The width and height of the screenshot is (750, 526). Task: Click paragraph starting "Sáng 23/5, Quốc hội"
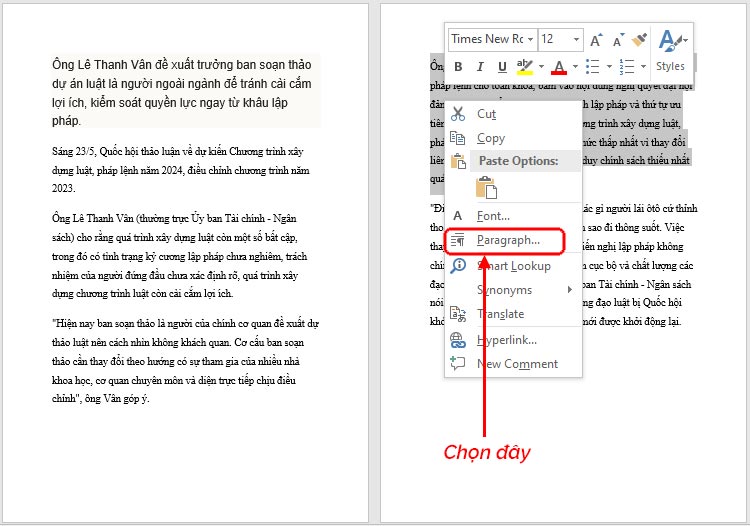pyautogui.click(x=180, y=170)
